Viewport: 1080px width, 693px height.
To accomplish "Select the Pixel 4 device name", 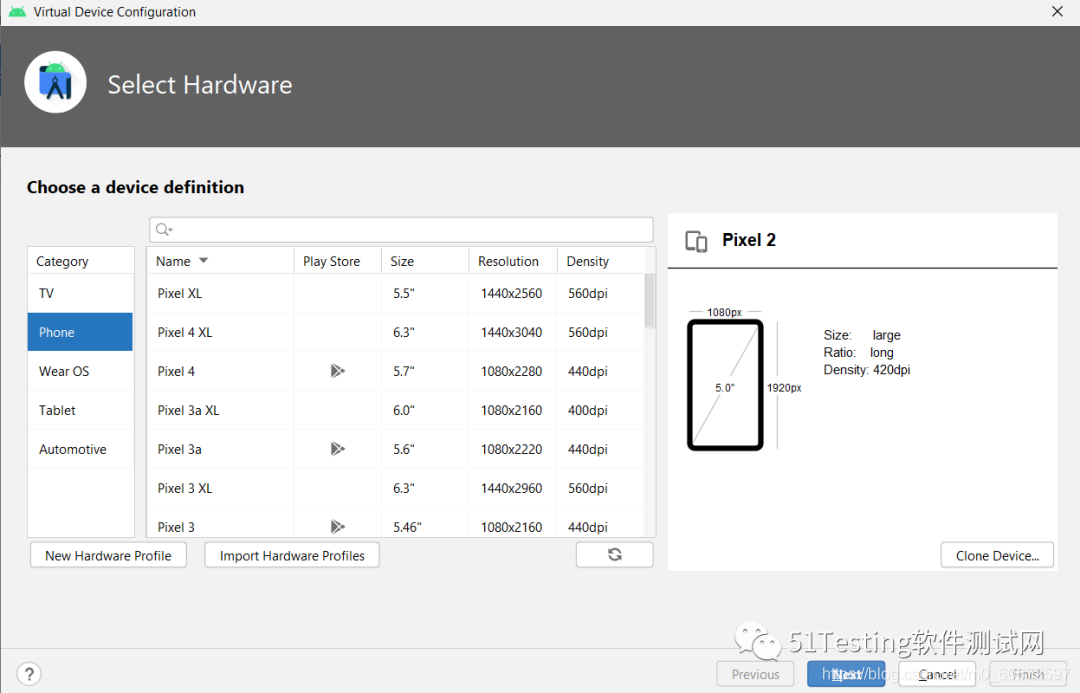I will pos(176,371).
